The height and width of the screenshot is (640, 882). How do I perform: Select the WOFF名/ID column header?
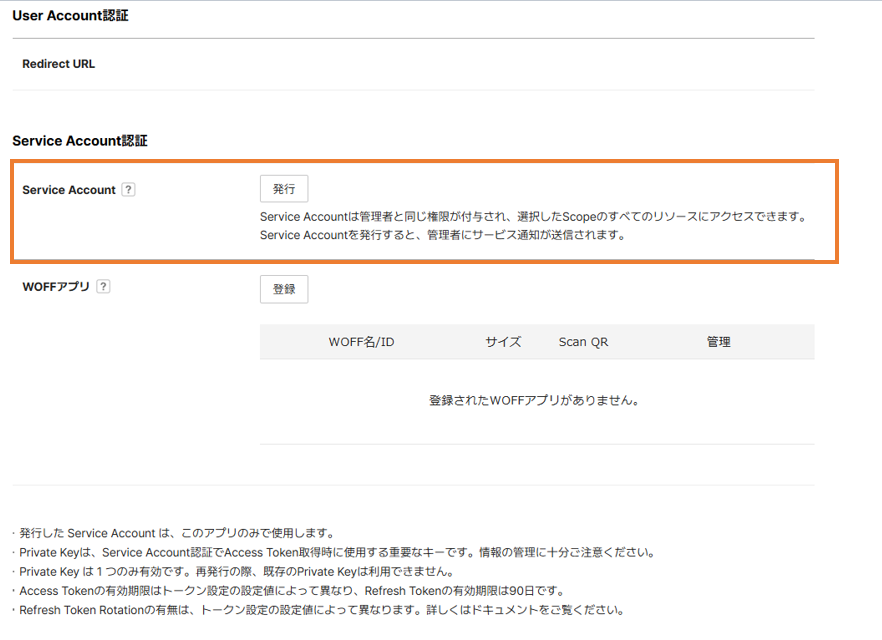point(361,342)
